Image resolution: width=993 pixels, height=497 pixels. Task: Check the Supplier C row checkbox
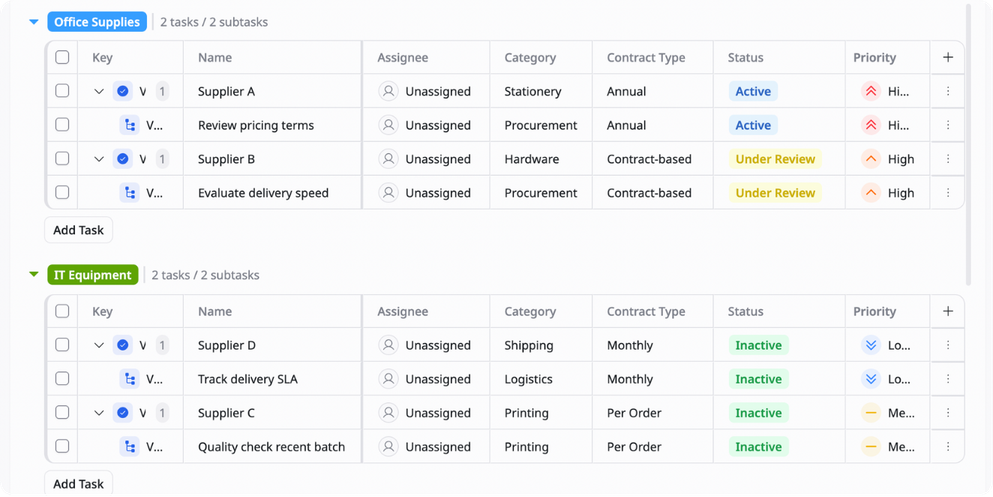pyautogui.click(x=62, y=412)
